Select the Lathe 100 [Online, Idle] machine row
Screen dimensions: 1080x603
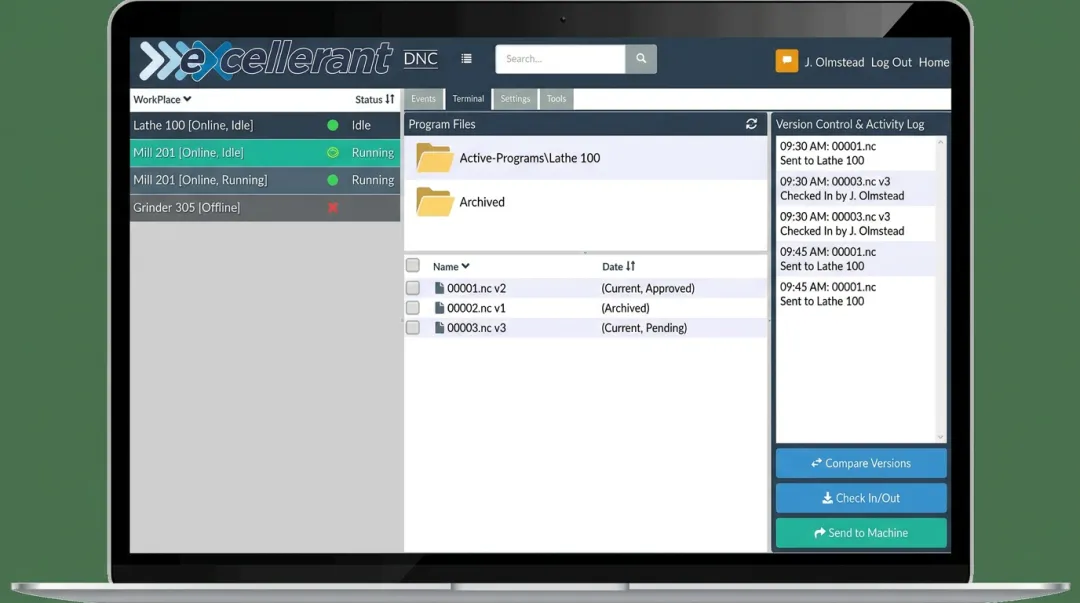click(264, 125)
